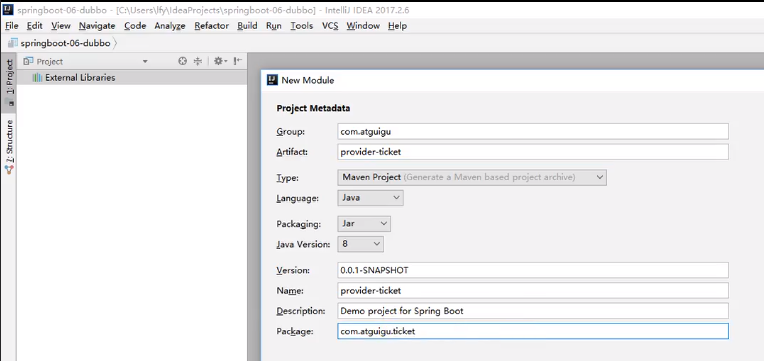
Task: Open the Navigate menu
Action: [97, 26]
